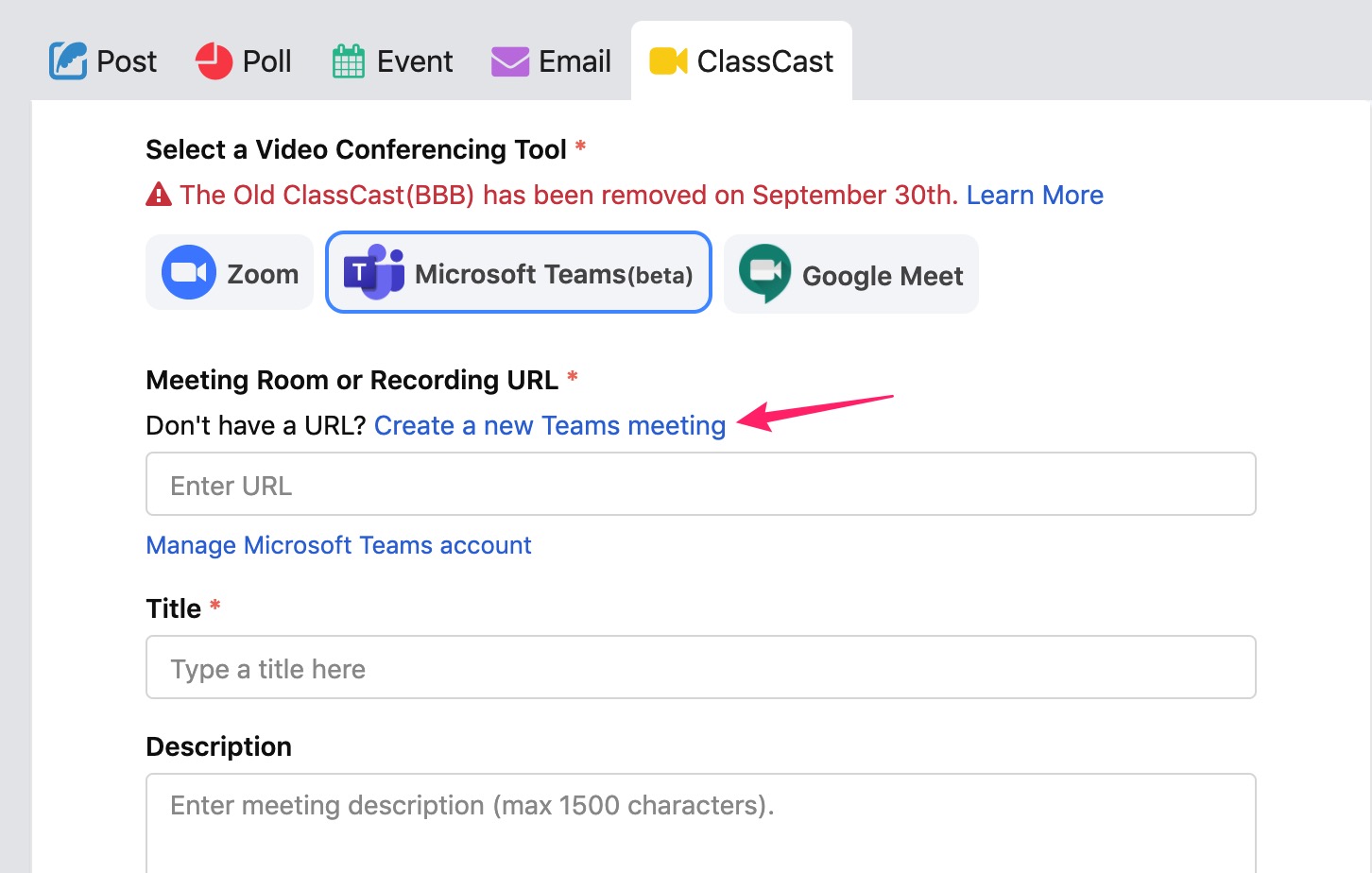
Task: Select the Email tab
Action: [551, 61]
